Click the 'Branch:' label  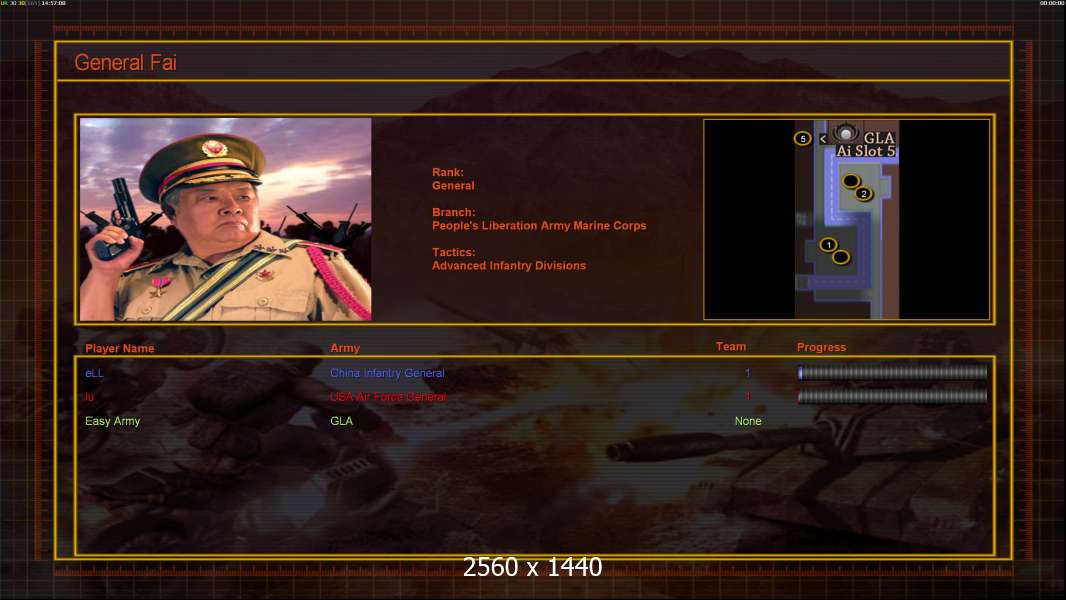[453, 212]
